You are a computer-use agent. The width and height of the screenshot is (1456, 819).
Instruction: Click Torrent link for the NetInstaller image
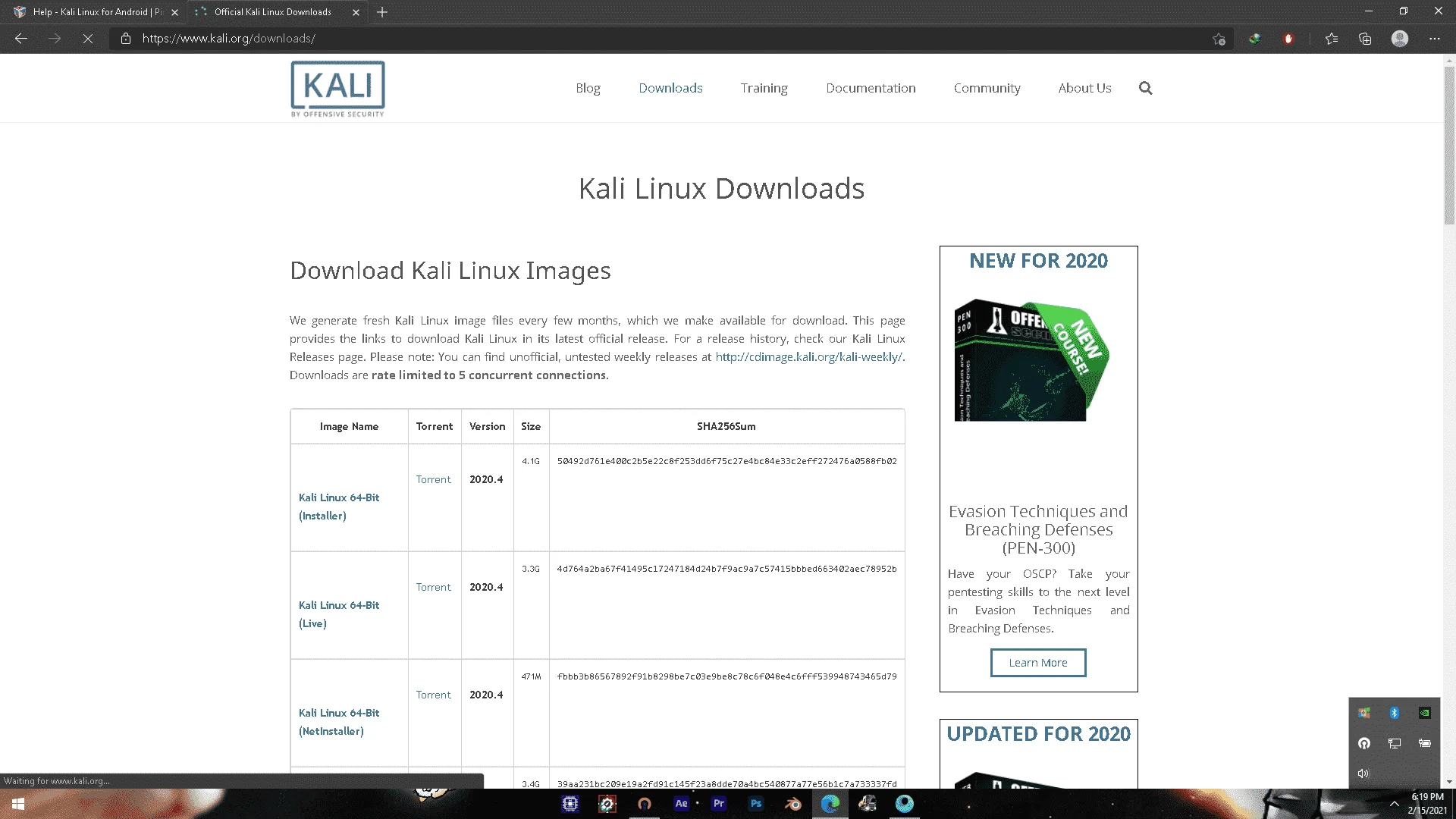433,695
